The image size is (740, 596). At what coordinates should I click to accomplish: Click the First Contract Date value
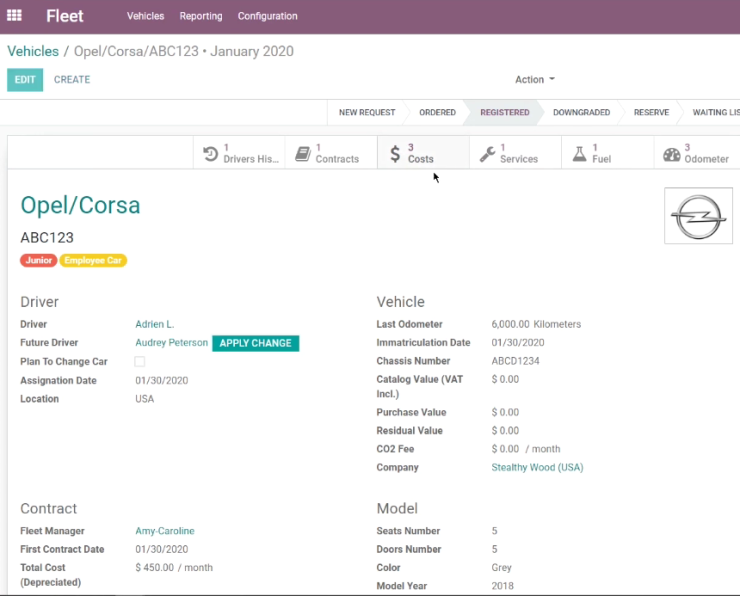[161, 549]
